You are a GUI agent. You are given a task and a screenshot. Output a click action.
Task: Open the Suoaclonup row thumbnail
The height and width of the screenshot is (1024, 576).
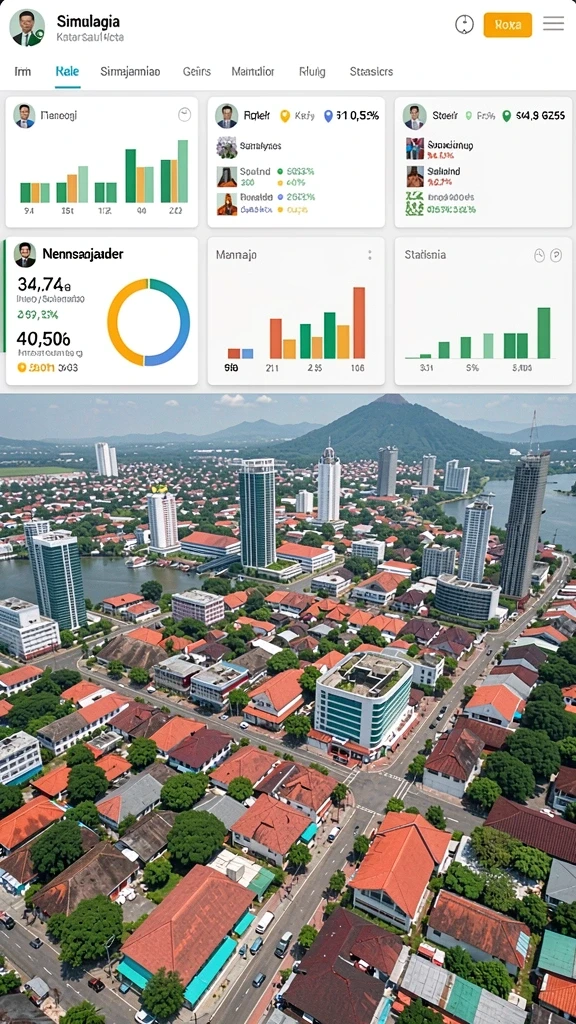(x=415, y=148)
